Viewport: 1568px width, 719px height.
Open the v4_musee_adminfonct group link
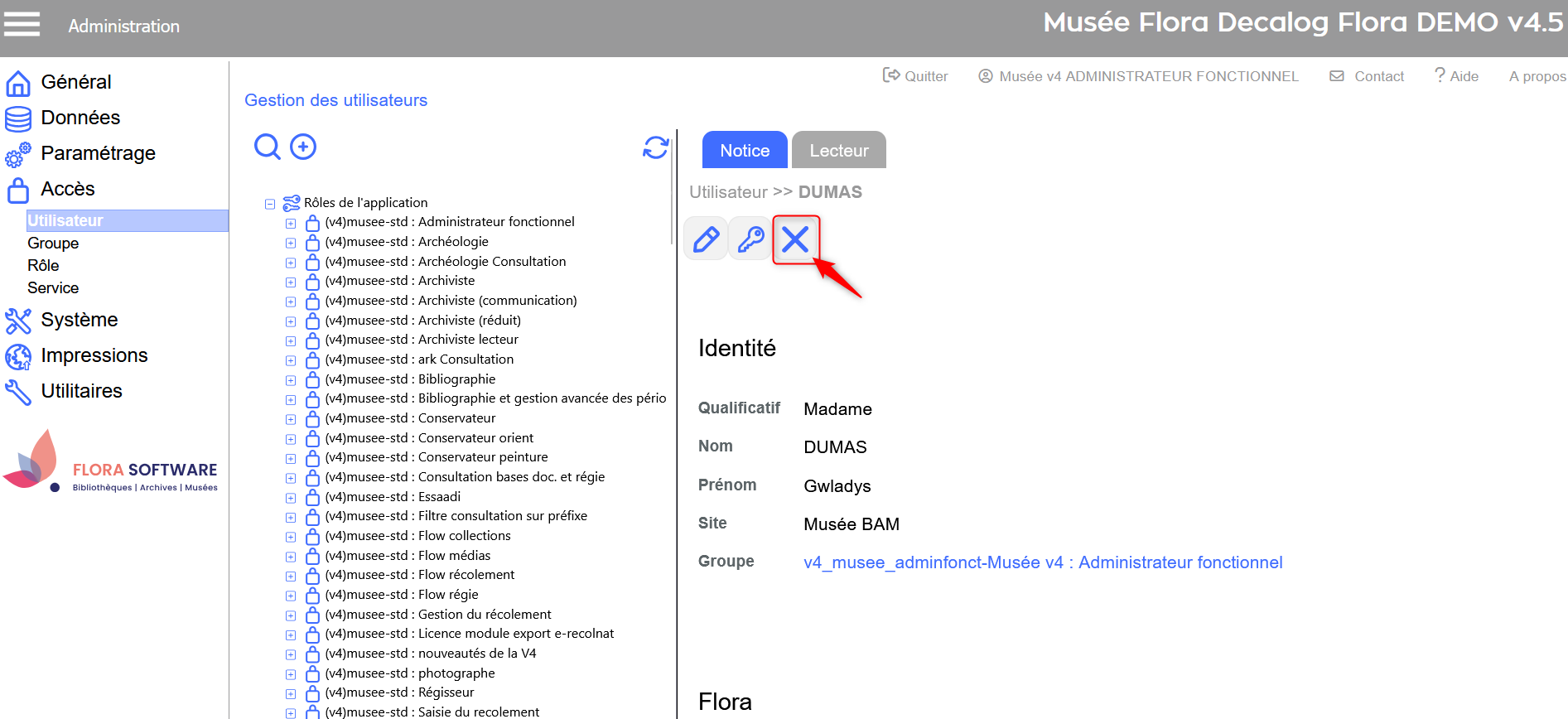(1042, 562)
